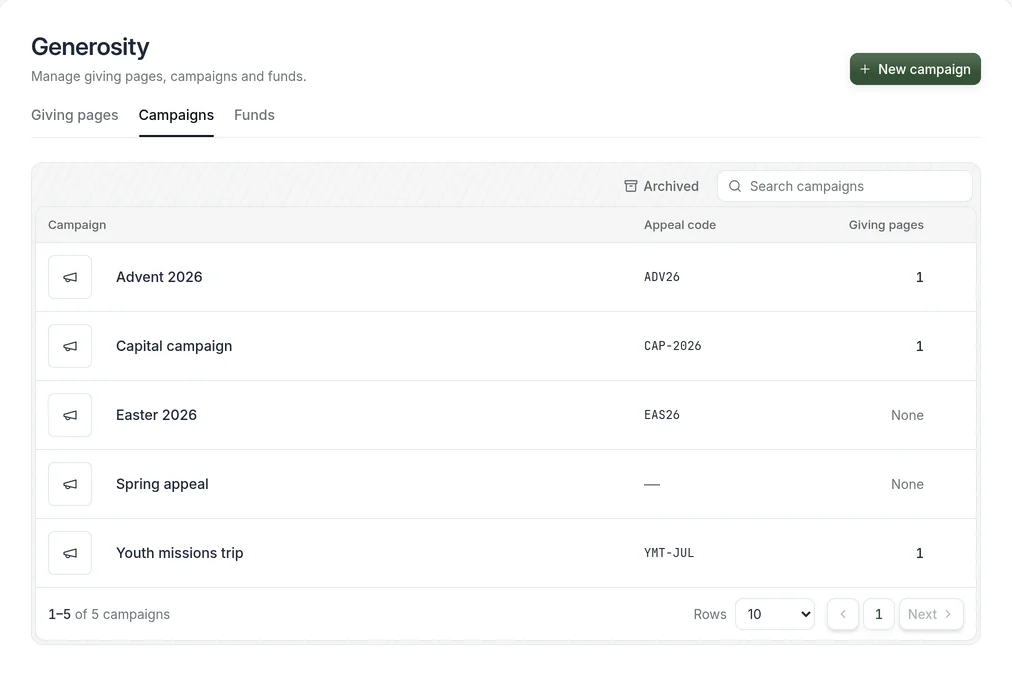This screenshot has height=677, width=1012.
Task: Click the Capital campaign megaphone icon
Action: 70,346
